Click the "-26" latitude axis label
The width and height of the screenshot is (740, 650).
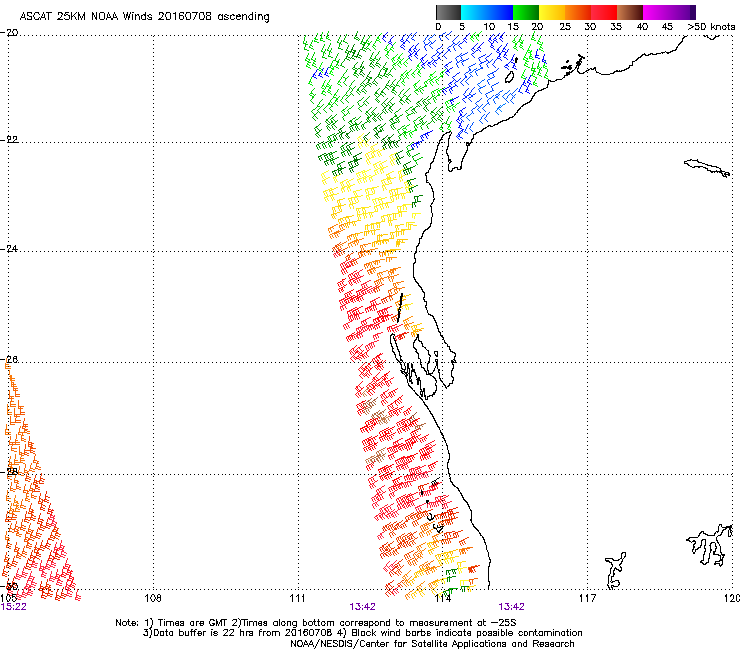(x=9, y=360)
